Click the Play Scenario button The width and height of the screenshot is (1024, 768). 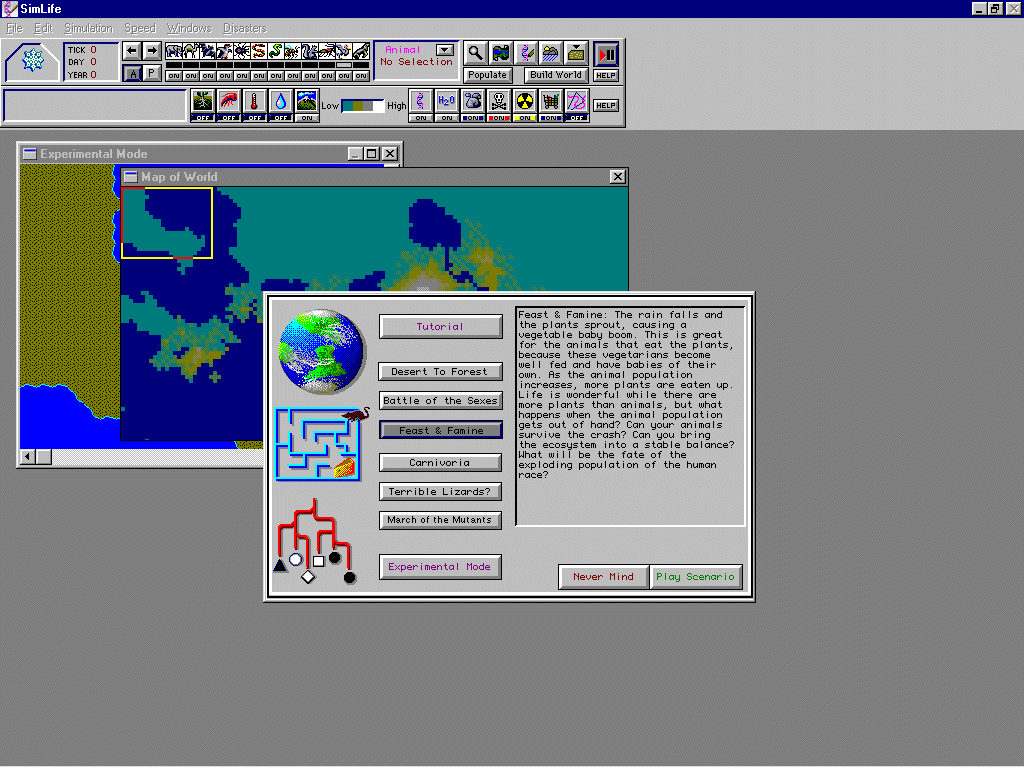[696, 577]
